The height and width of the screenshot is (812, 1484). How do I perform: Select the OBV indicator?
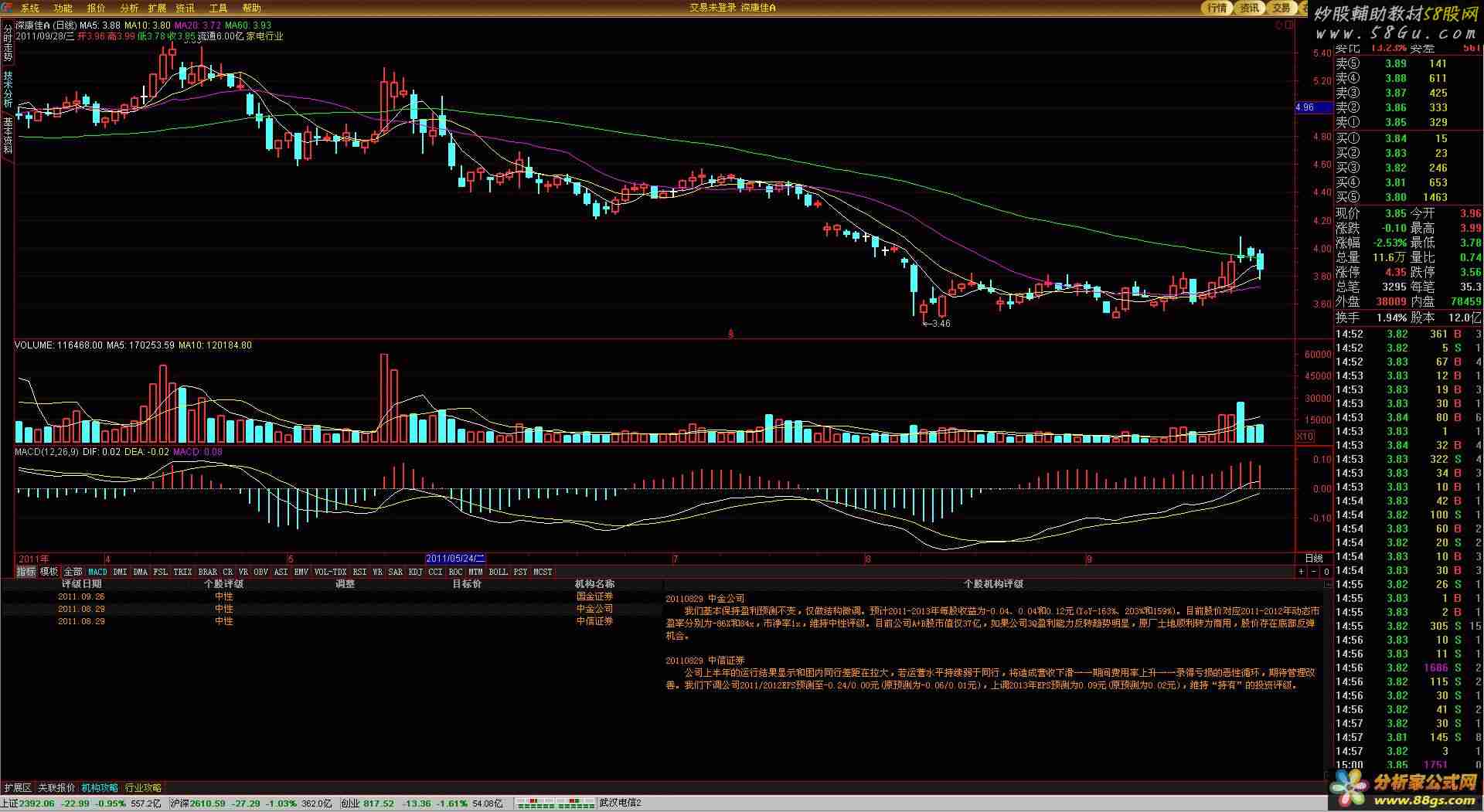coord(261,572)
